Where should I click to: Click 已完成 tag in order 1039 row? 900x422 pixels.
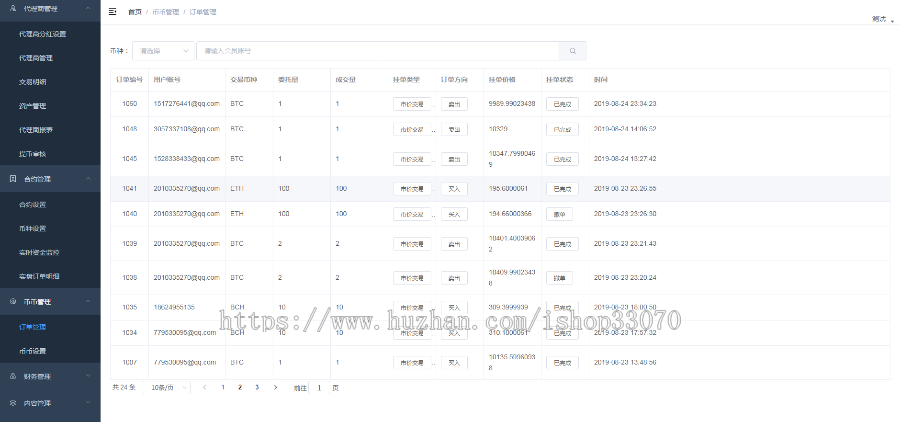(x=562, y=244)
